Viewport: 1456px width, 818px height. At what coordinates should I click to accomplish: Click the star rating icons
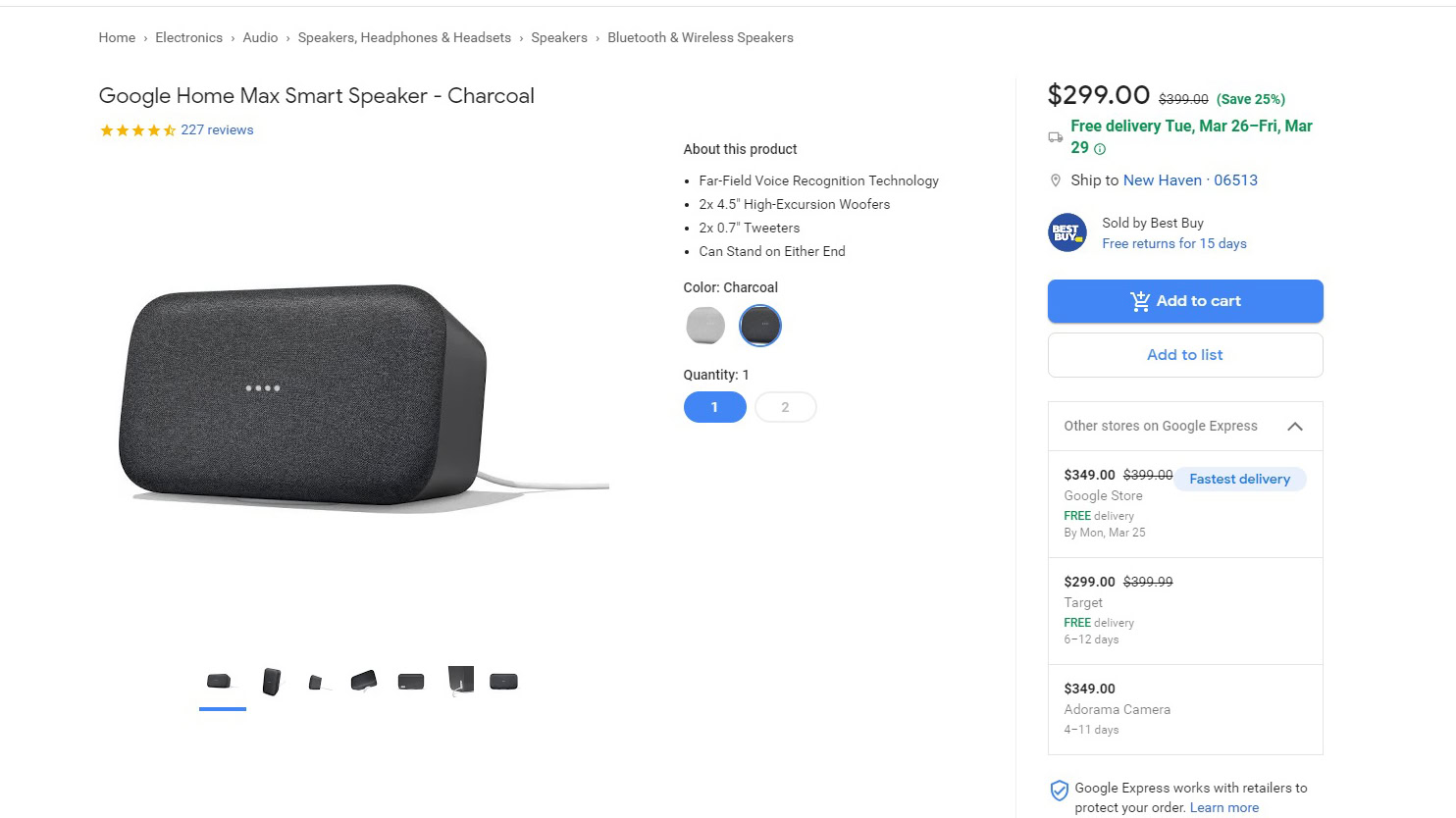point(137,130)
